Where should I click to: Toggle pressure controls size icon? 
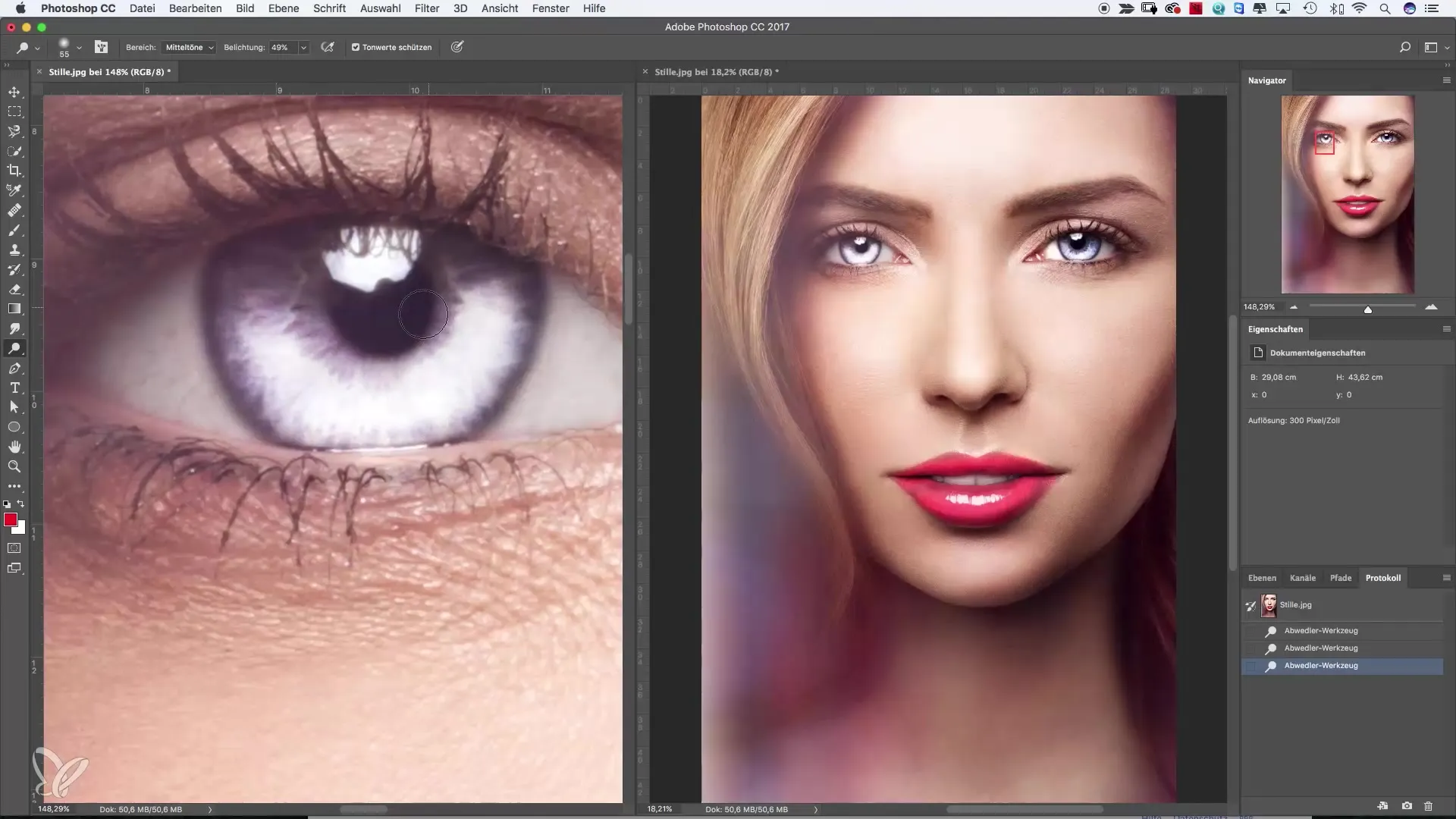point(457,47)
